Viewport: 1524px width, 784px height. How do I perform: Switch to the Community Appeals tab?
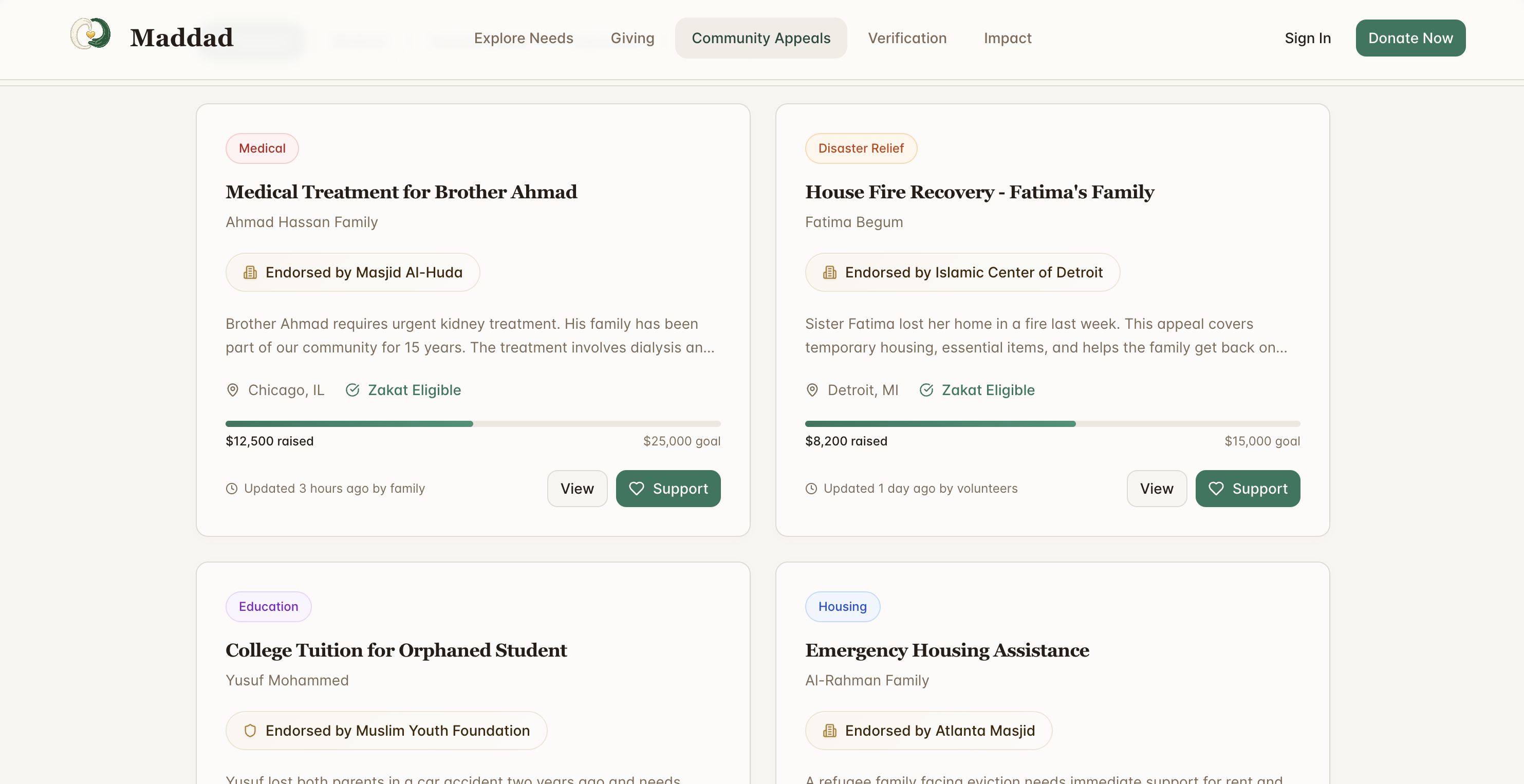(x=761, y=38)
